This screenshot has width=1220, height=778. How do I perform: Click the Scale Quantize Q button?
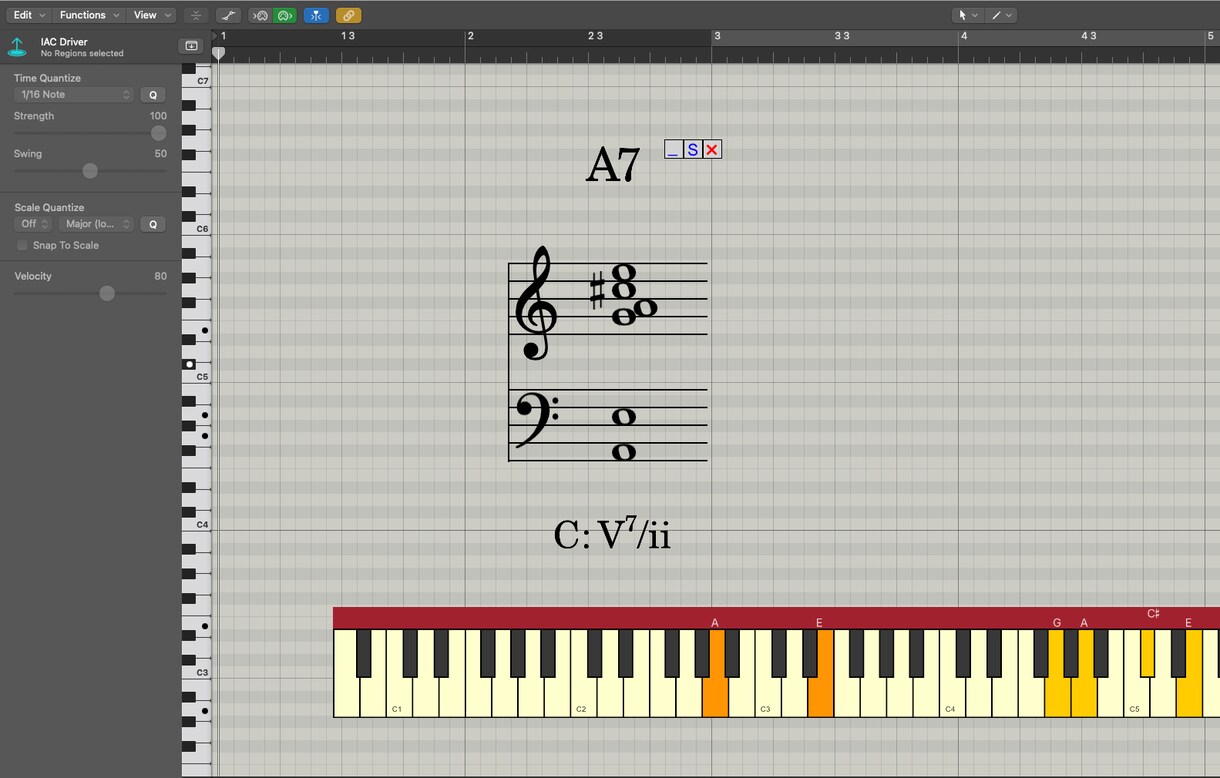pyautogui.click(x=153, y=224)
